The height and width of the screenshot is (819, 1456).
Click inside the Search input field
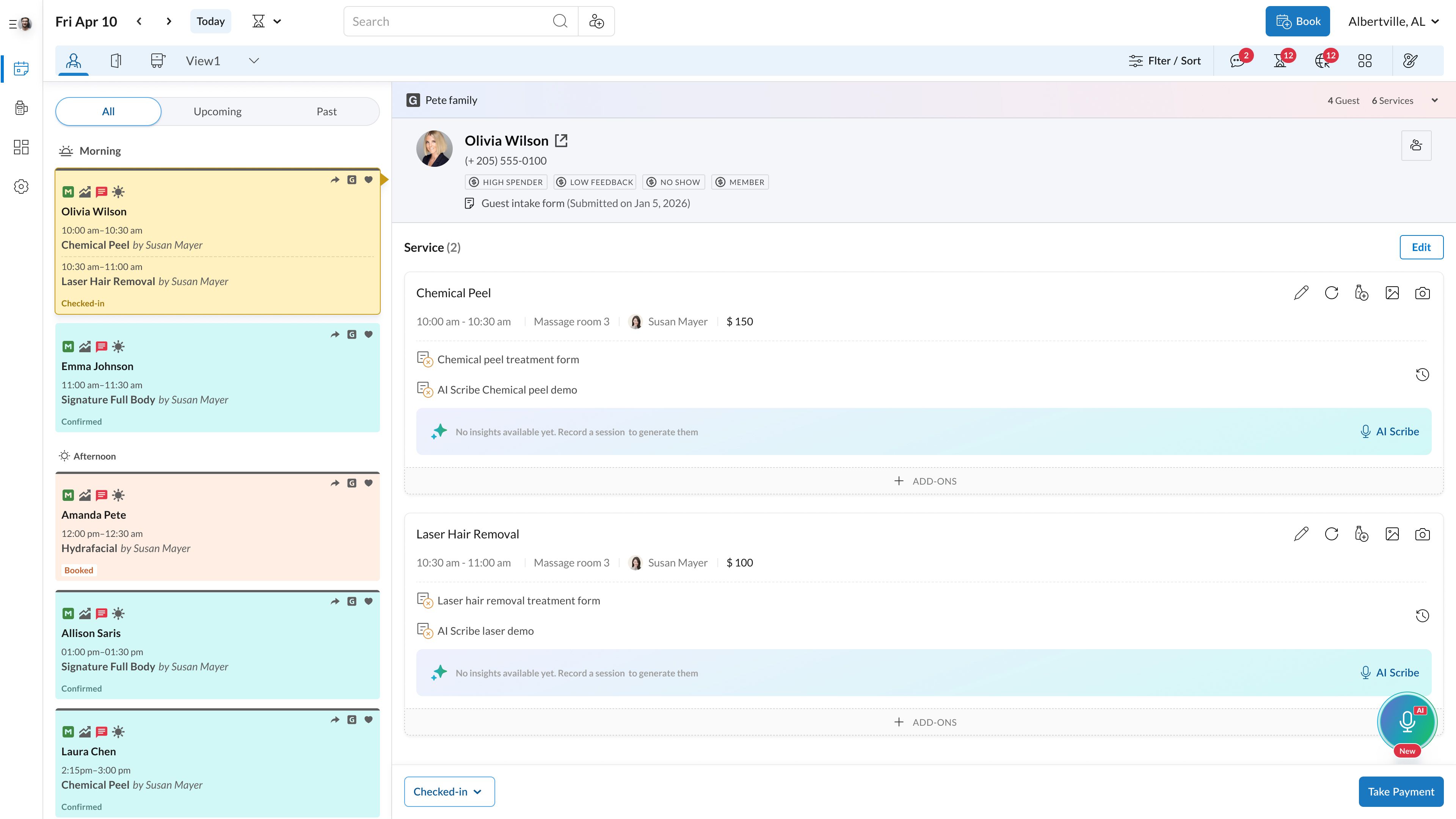pos(449,22)
